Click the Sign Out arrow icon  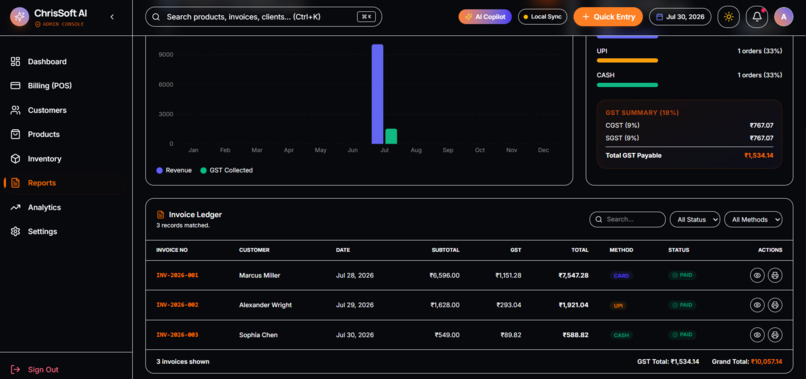click(15, 370)
